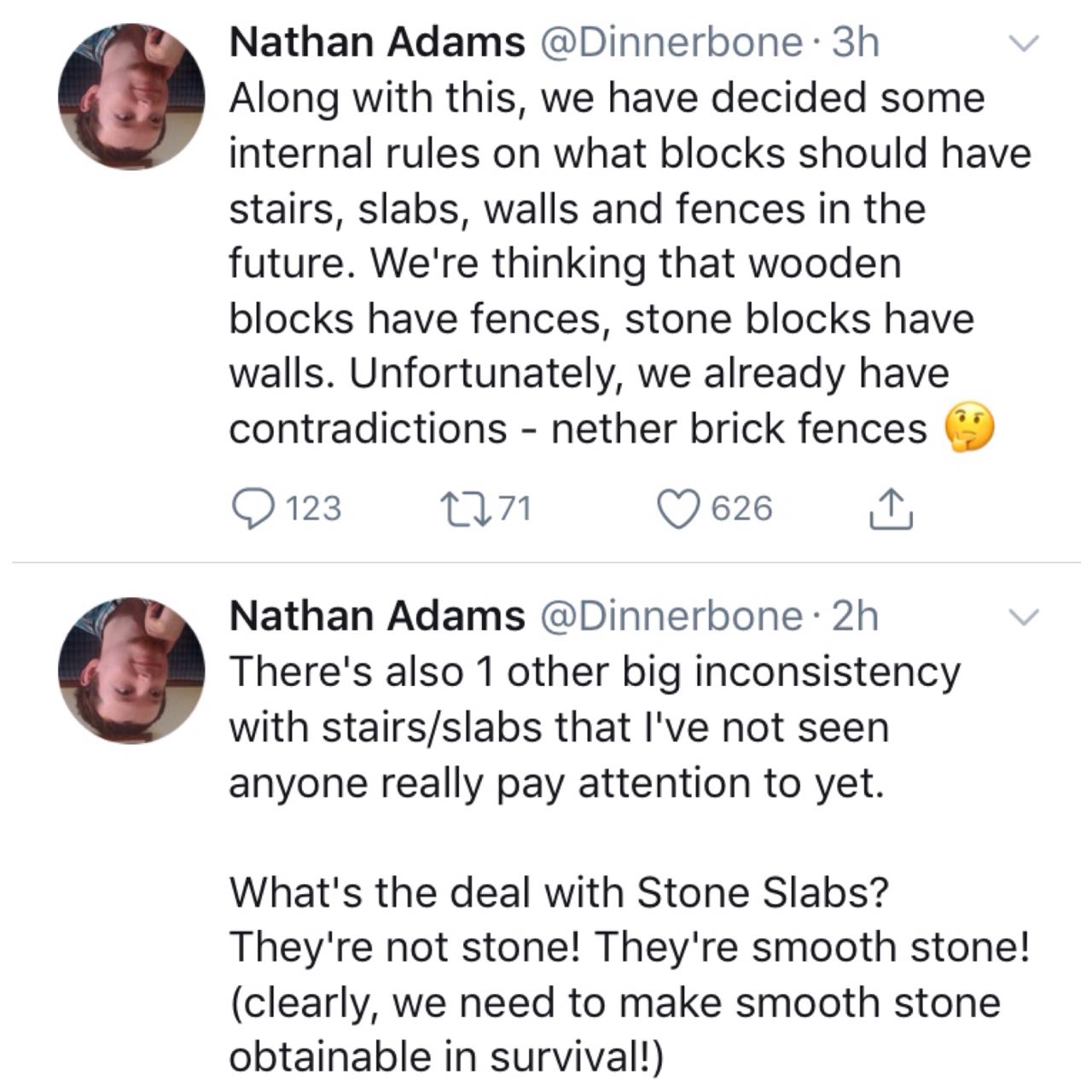Click the Nathan Adams name on the 3h tweet

[377, 43]
